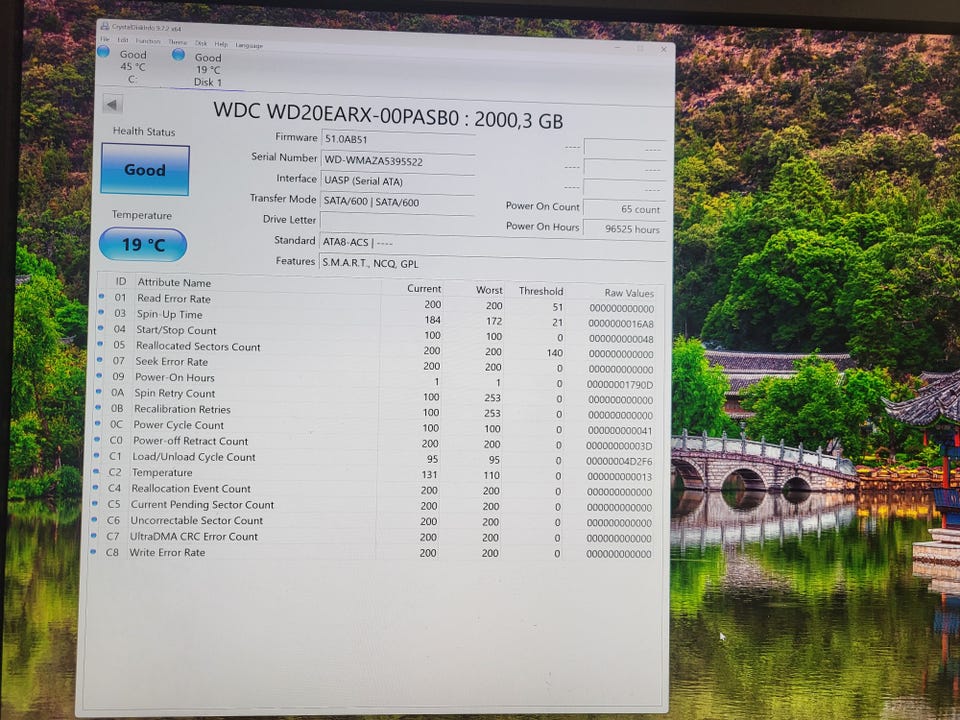Open the Disk menu

[201, 43]
